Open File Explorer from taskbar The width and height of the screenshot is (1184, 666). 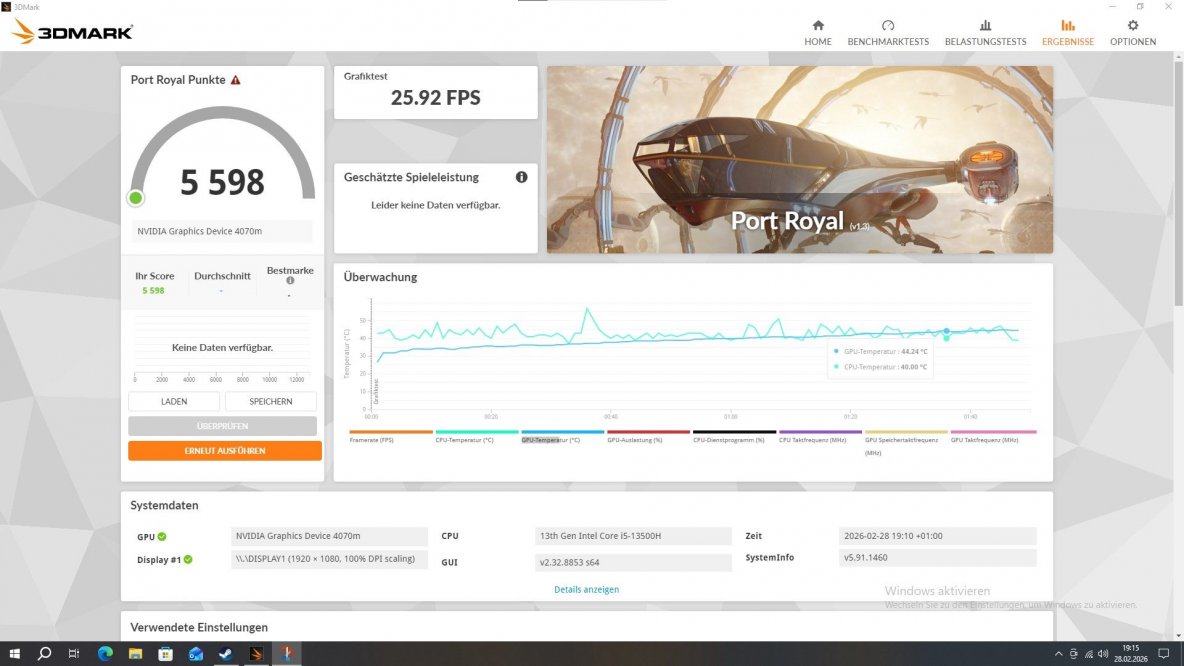coord(135,654)
